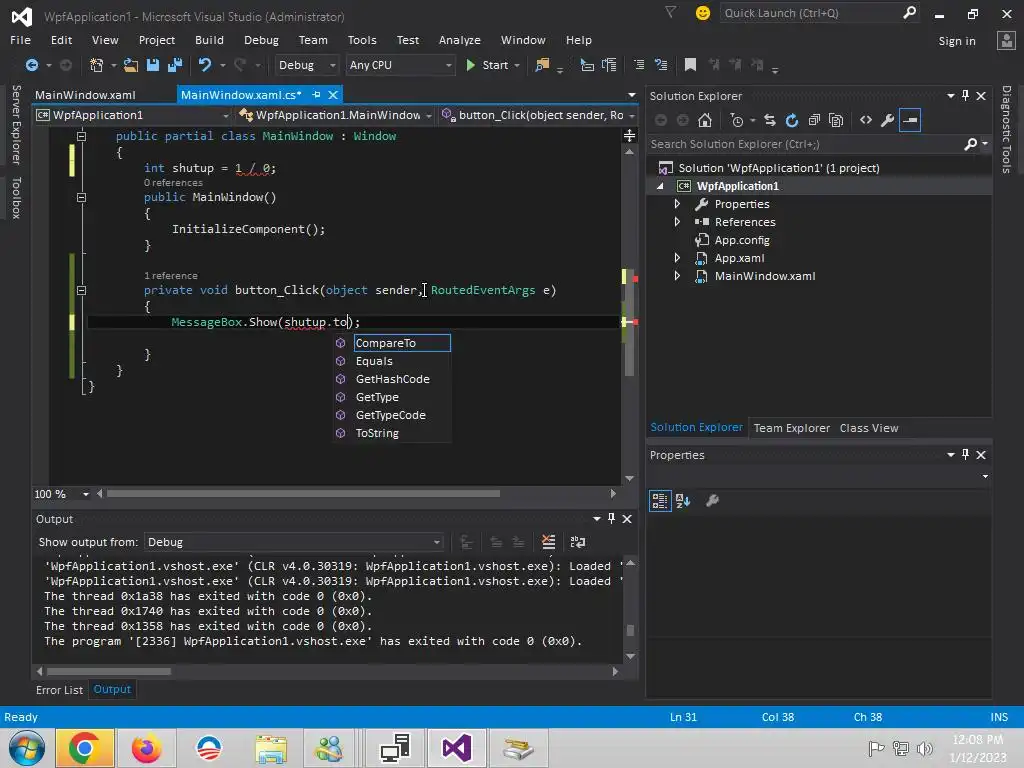Screen dimensions: 1024x768
Task: Switch to the Class View tab
Action: coord(869,428)
